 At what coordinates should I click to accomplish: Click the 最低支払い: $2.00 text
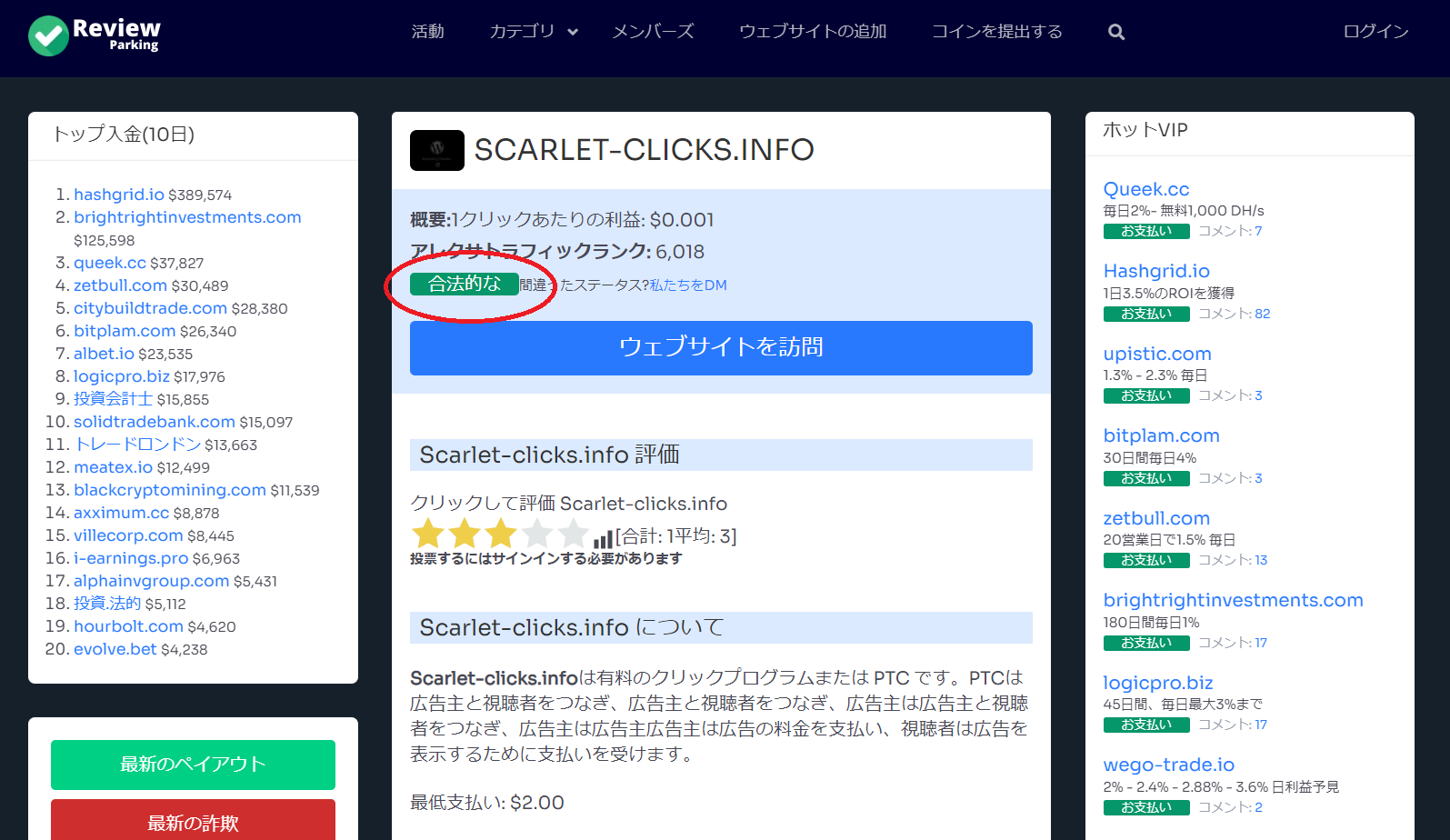[x=487, y=803]
